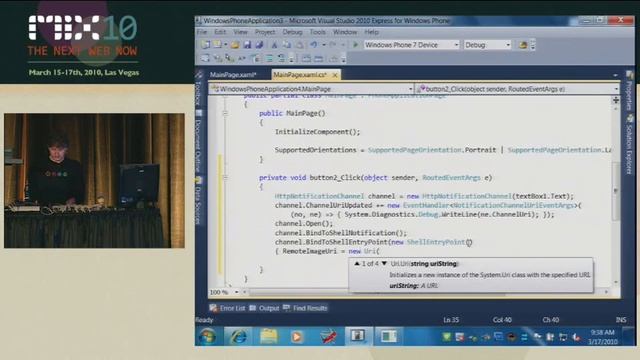Open Windows Explorer folder on taskbar
This screenshot has height=360, width=640.
coord(269,337)
